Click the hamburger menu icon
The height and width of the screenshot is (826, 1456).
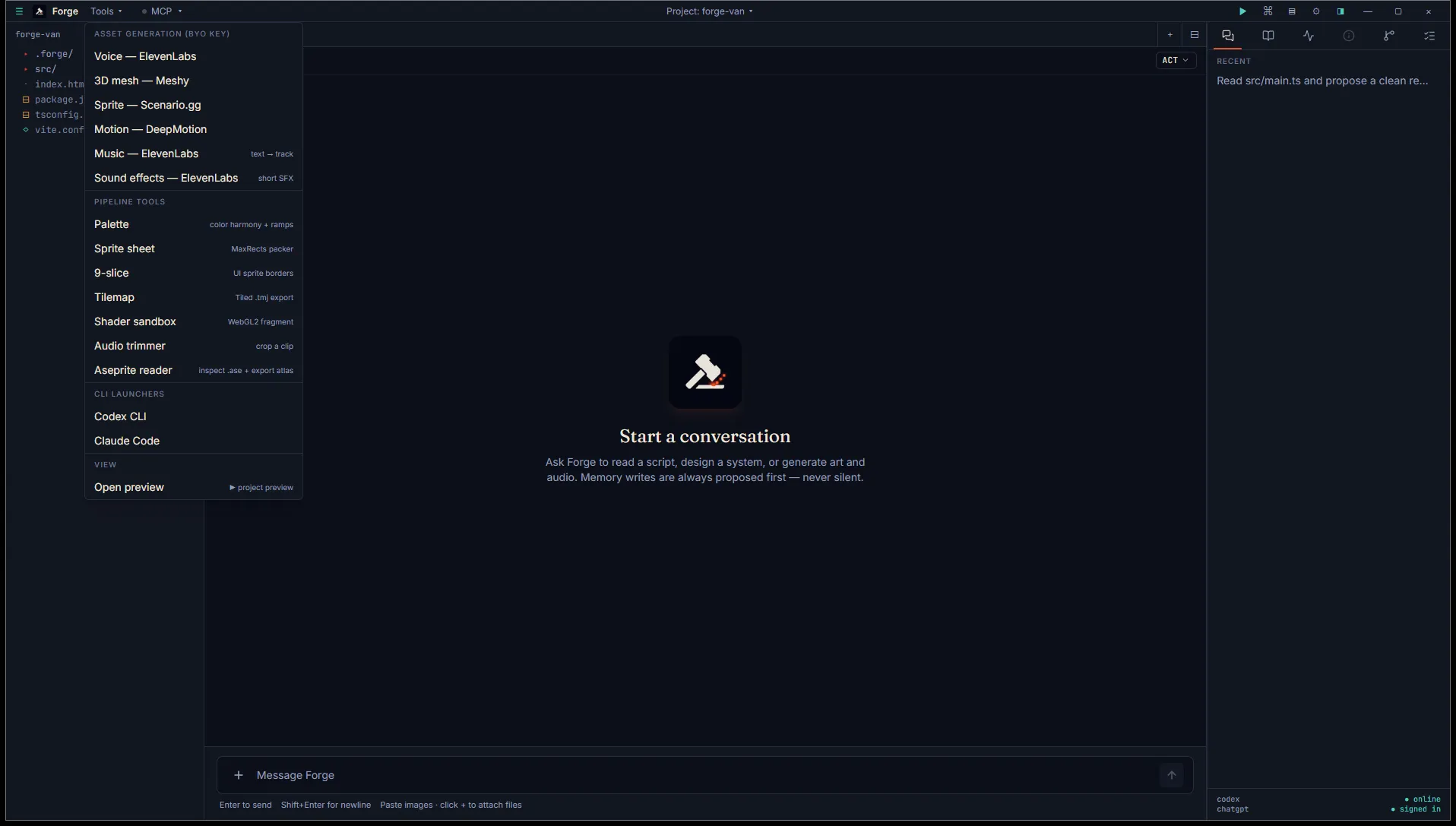pyautogui.click(x=19, y=11)
